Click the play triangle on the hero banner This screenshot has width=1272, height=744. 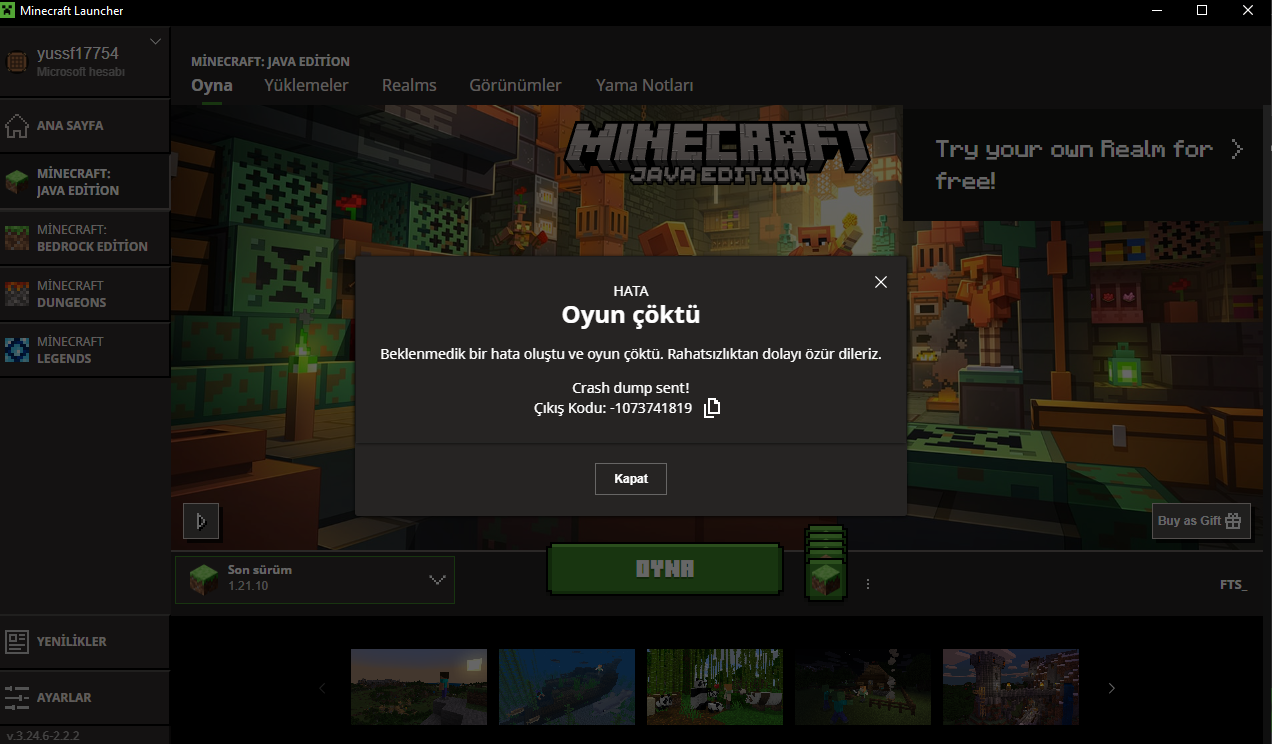[x=201, y=520]
